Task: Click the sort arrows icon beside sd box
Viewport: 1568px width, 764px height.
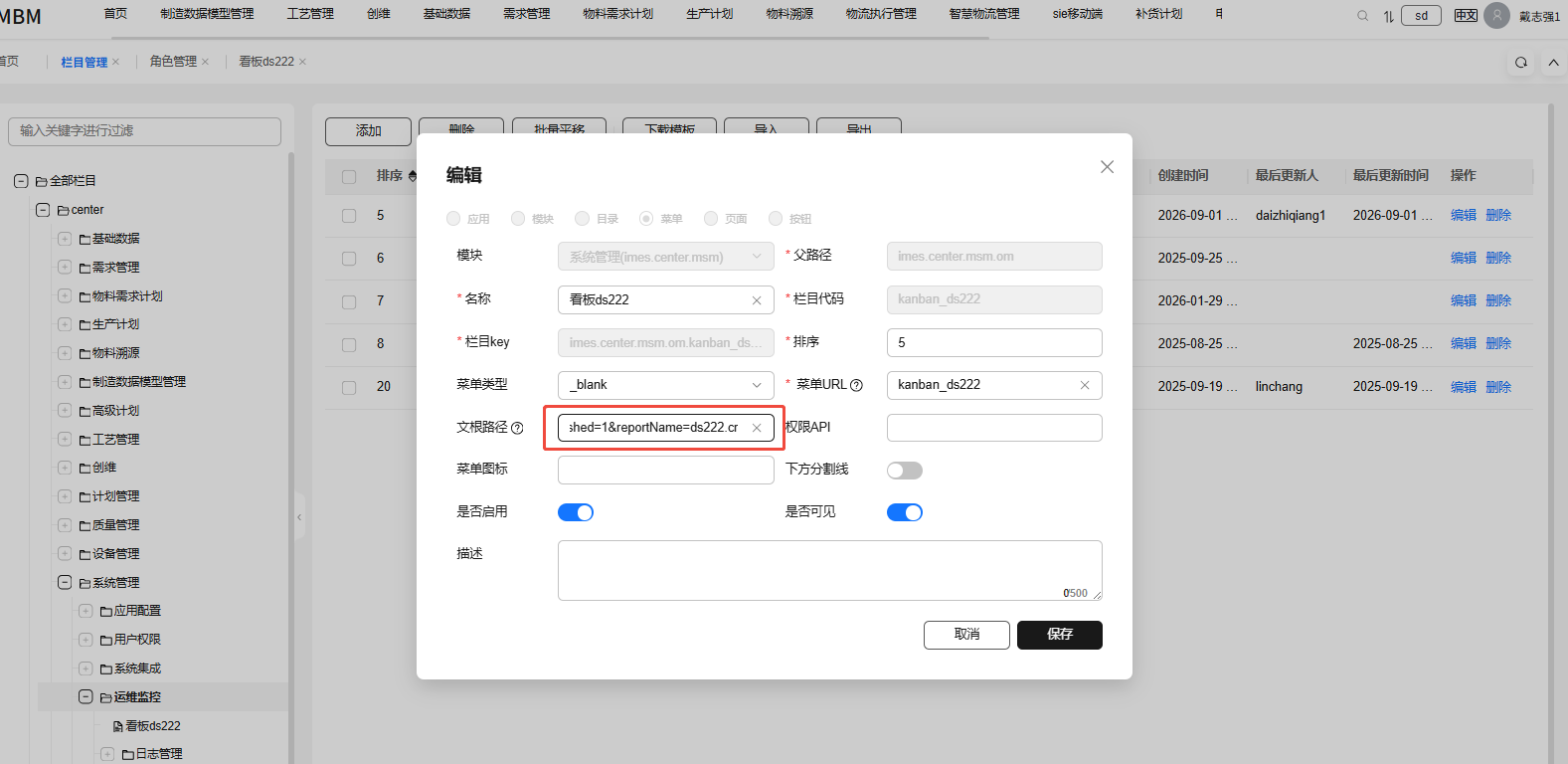Action: tap(1388, 16)
